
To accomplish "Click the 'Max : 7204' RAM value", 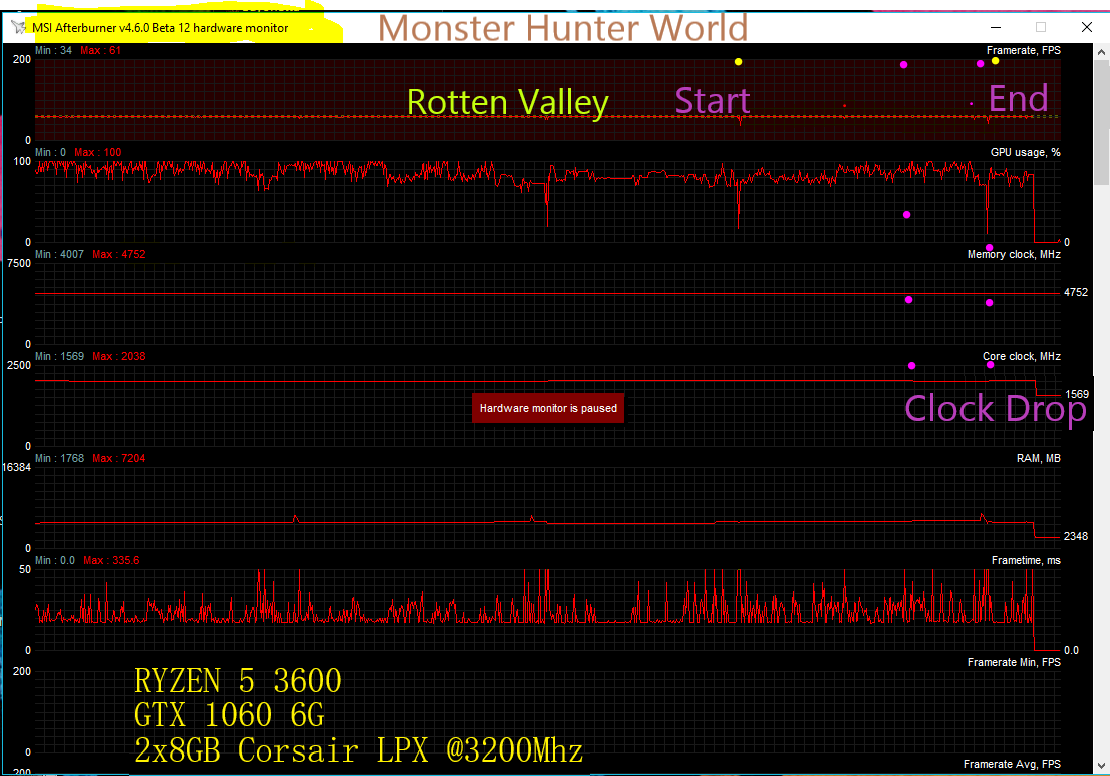I will [118, 458].
